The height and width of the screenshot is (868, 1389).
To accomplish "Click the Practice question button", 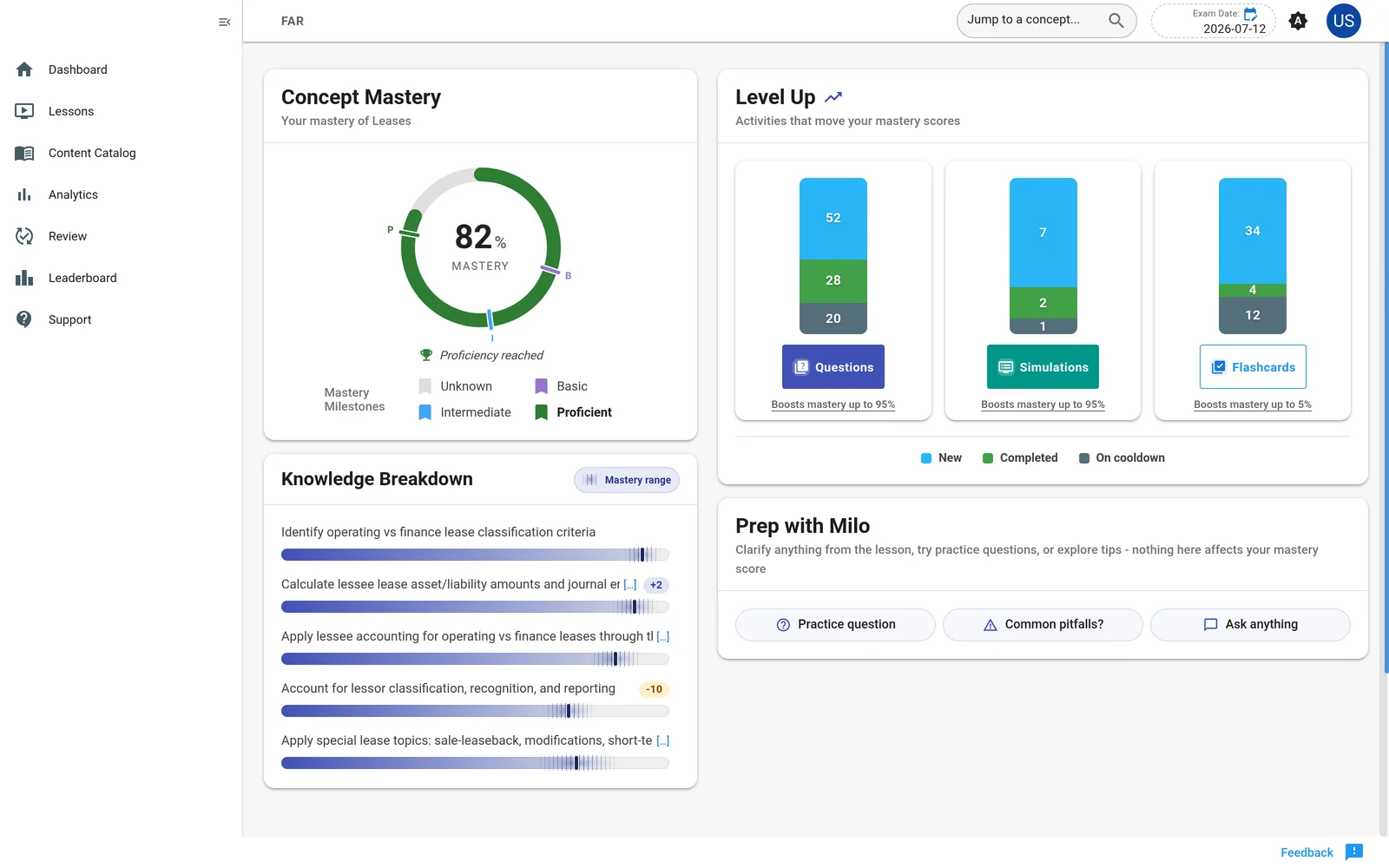I will coord(835,625).
